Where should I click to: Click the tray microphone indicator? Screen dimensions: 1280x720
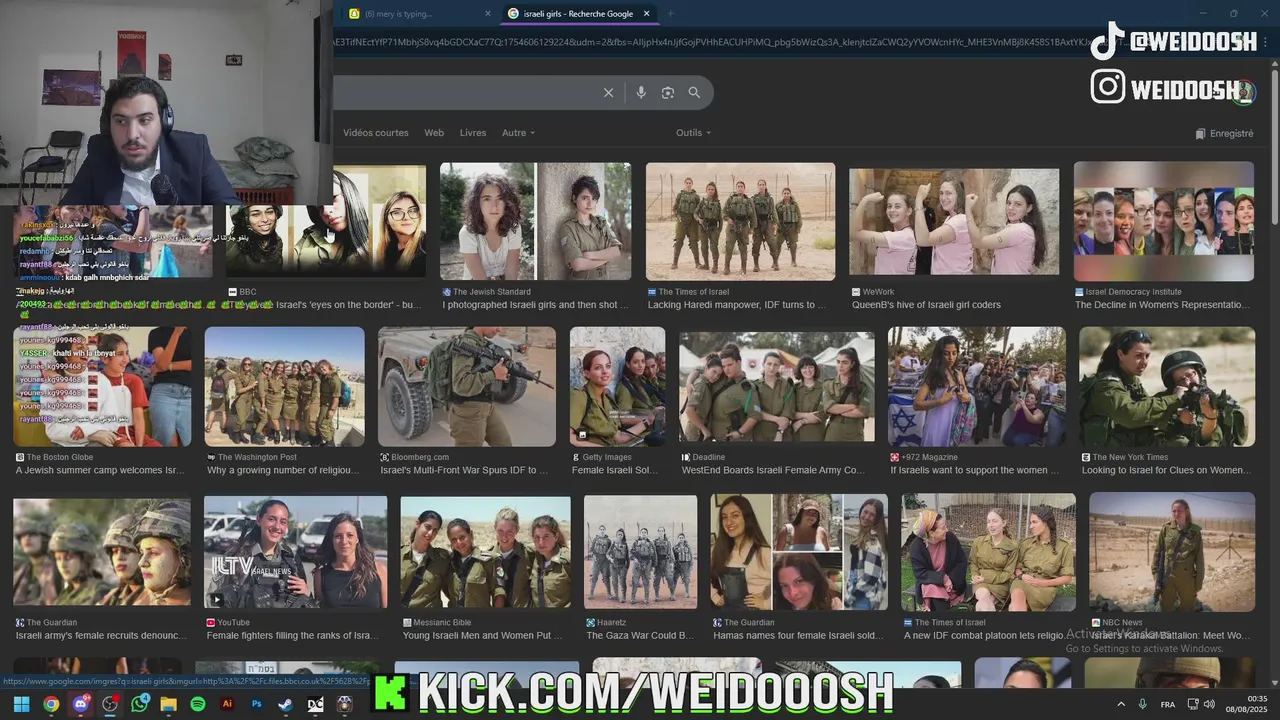(1143, 704)
